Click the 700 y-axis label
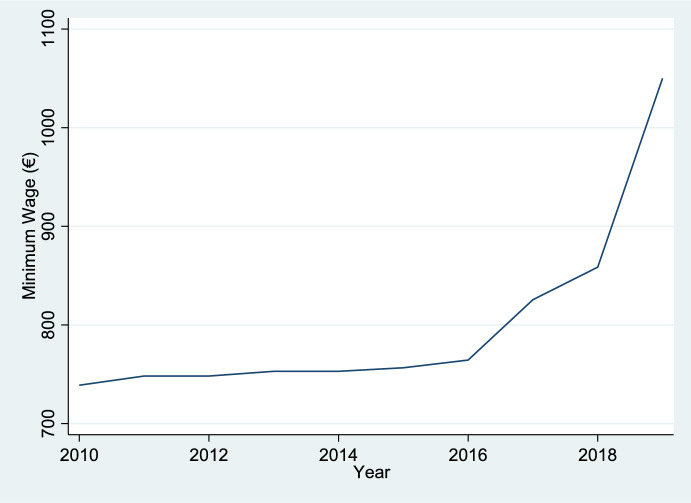 tap(47, 423)
